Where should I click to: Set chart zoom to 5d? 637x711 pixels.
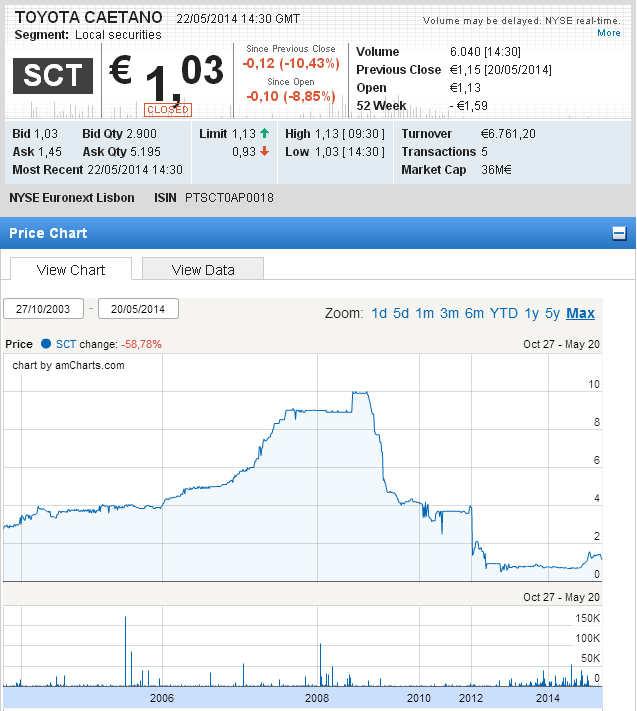(x=401, y=313)
